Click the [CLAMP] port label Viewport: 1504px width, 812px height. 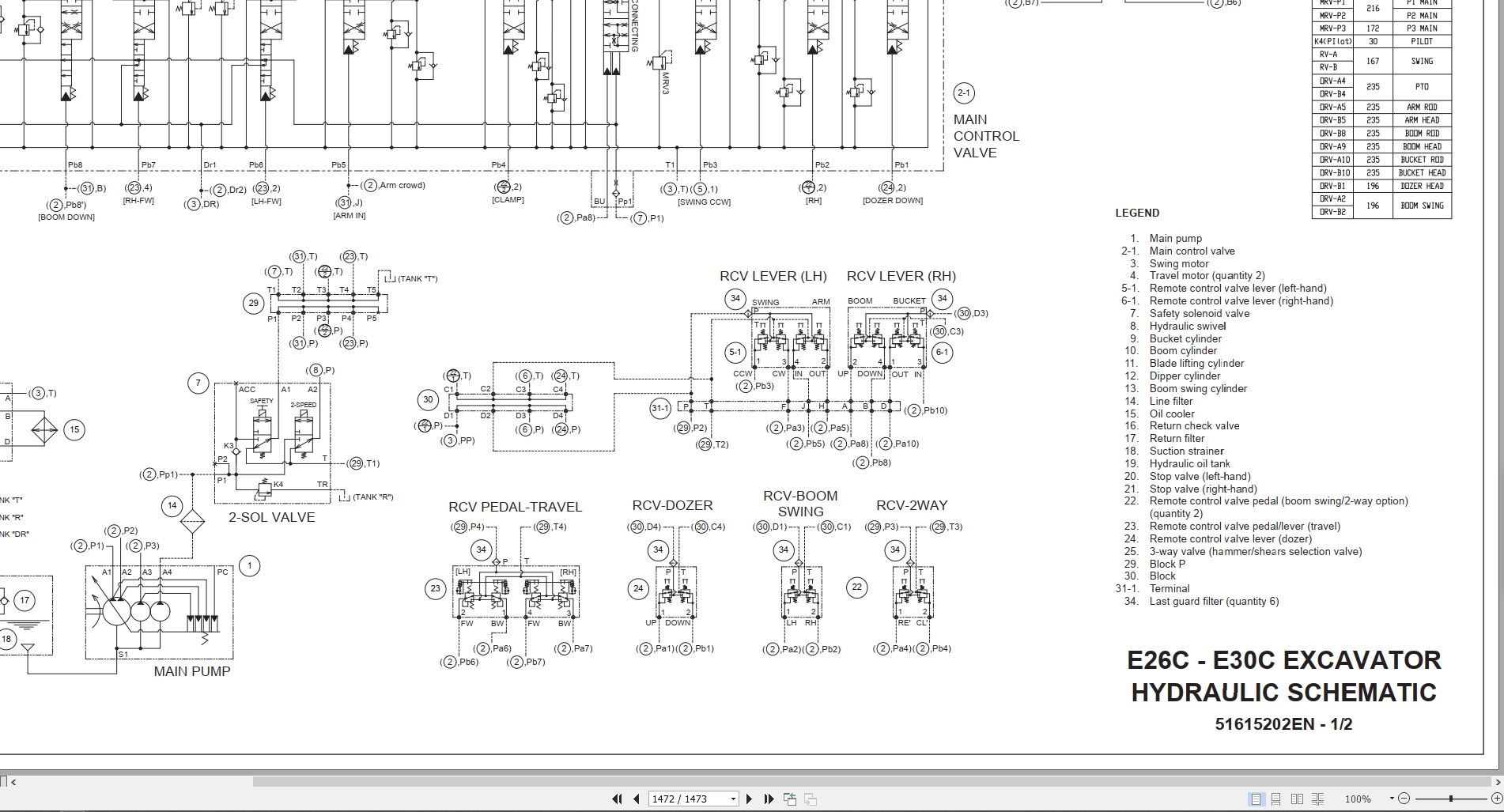pos(508,199)
